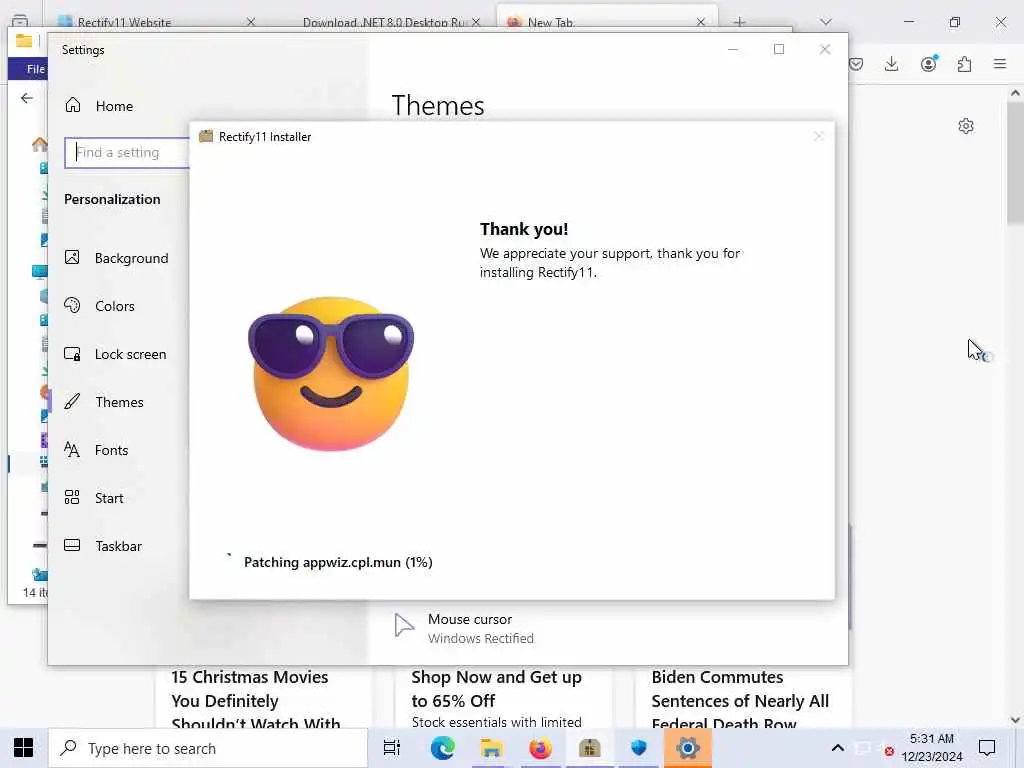This screenshot has width=1024, height=768.
Task: Open Home in Settings sidebar
Action: point(99,106)
